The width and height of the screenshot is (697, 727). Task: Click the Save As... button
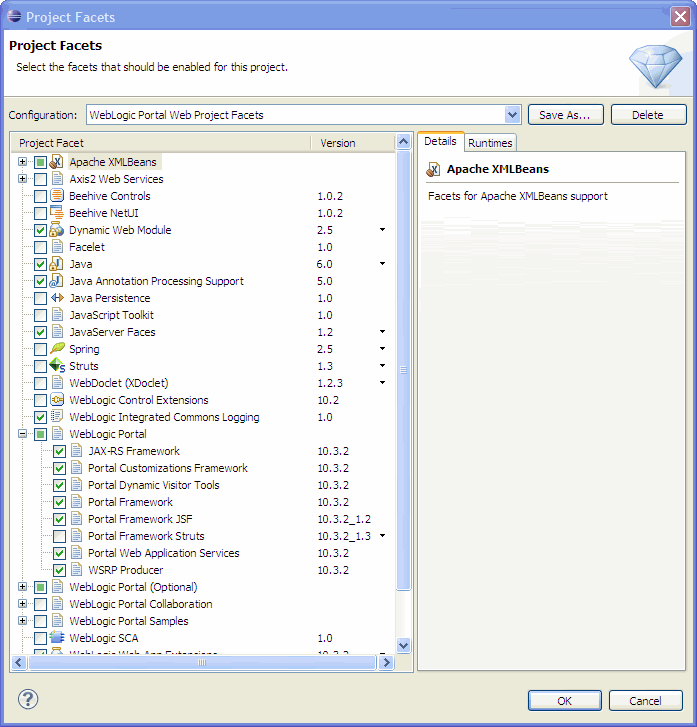click(565, 115)
